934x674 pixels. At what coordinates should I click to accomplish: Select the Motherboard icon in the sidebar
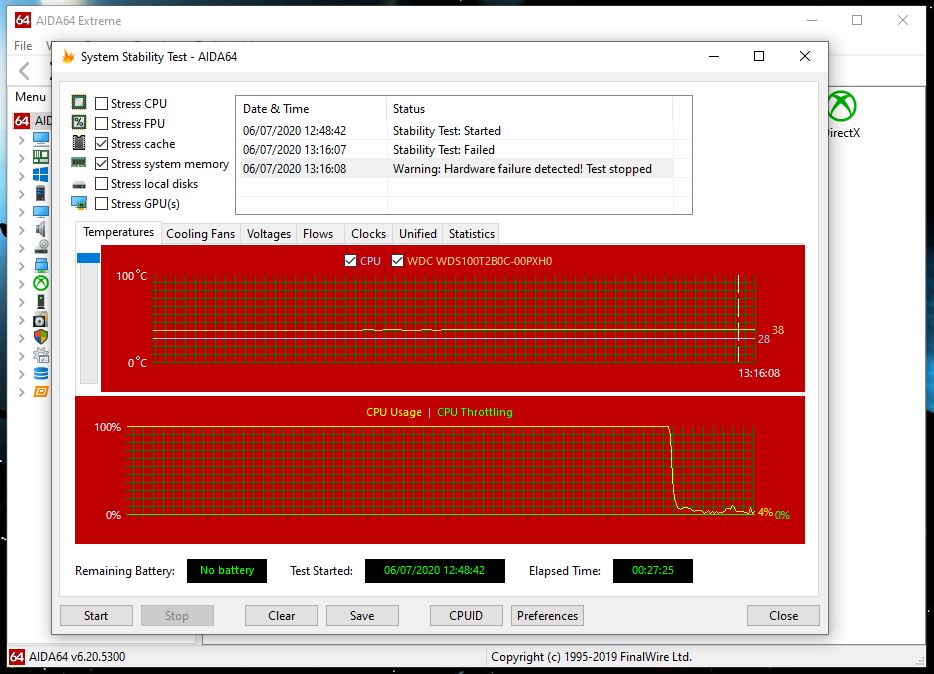[x=41, y=157]
